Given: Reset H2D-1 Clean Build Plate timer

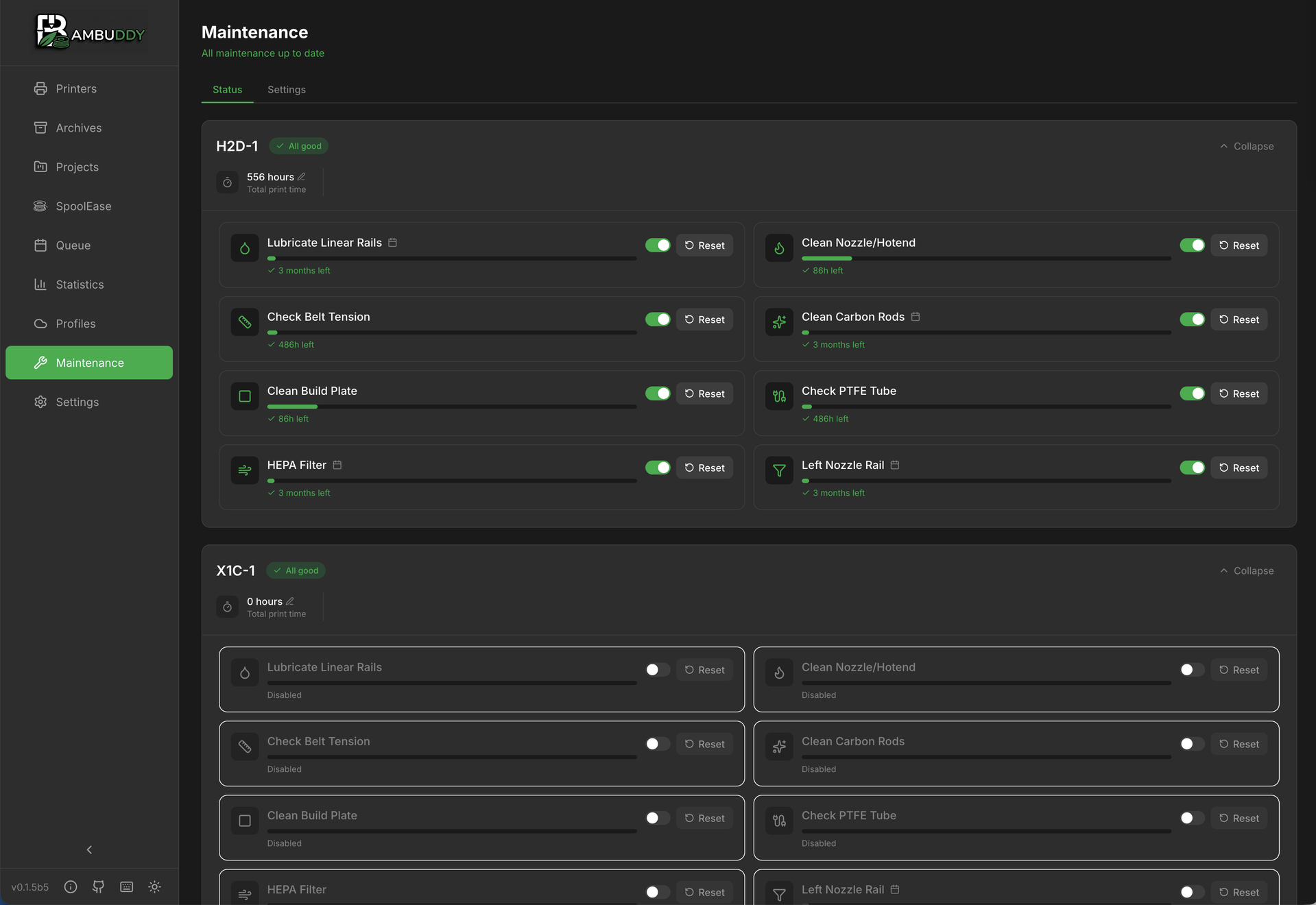Looking at the screenshot, I should coord(704,394).
